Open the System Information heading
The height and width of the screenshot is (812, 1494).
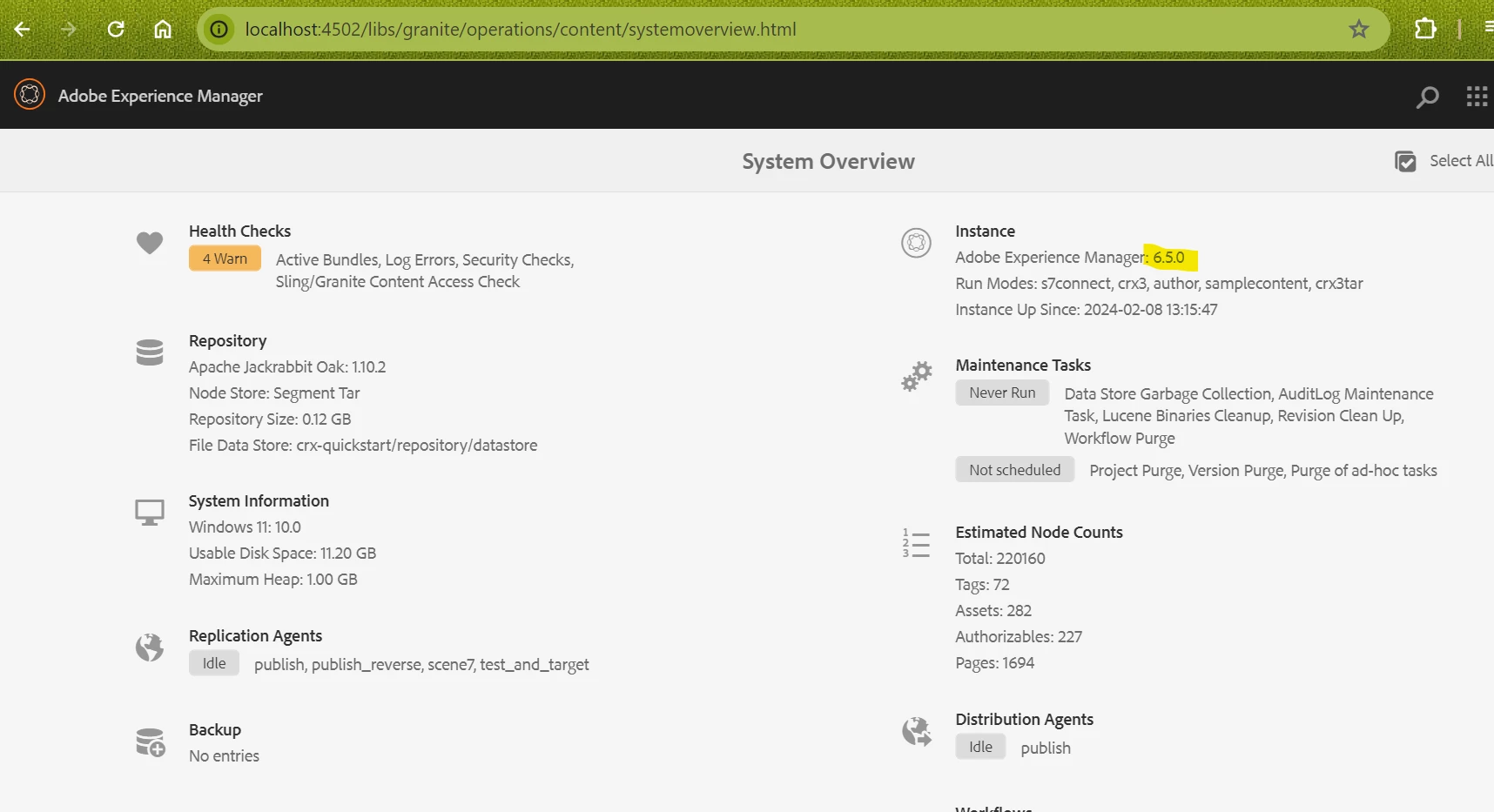(x=259, y=501)
